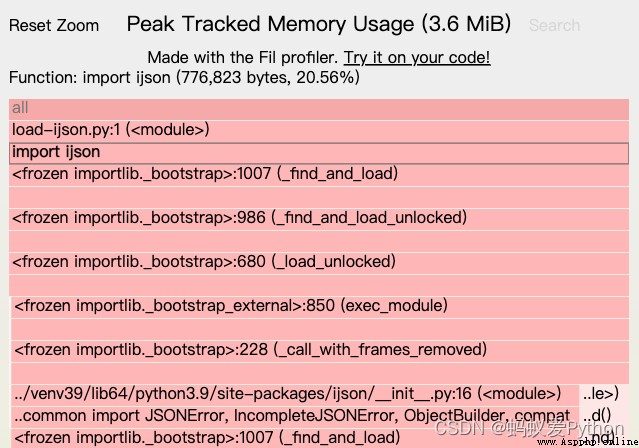Click the blank bar below _load_unlocked frame
The height and width of the screenshot is (448, 639).
[x=319, y=285]
